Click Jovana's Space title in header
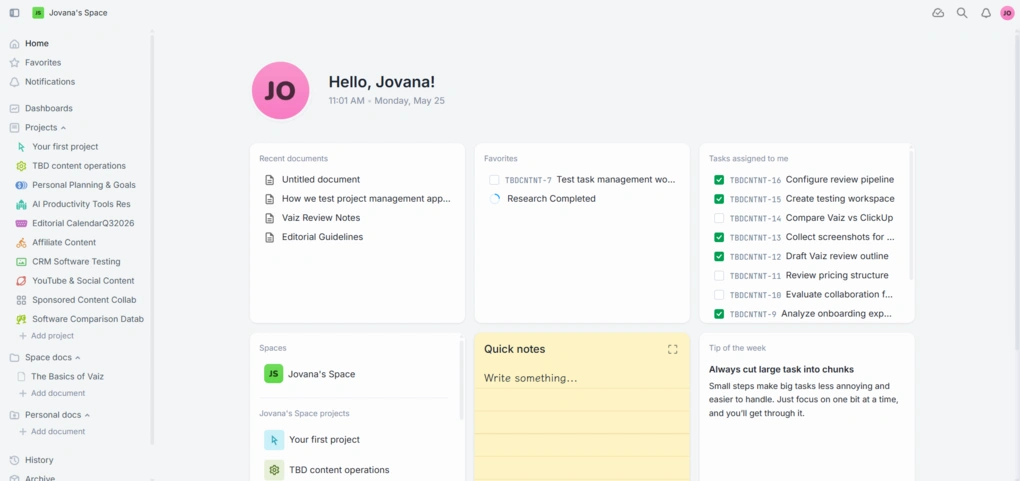Viewport: 1020px width, 481px height. coord(78,13)
